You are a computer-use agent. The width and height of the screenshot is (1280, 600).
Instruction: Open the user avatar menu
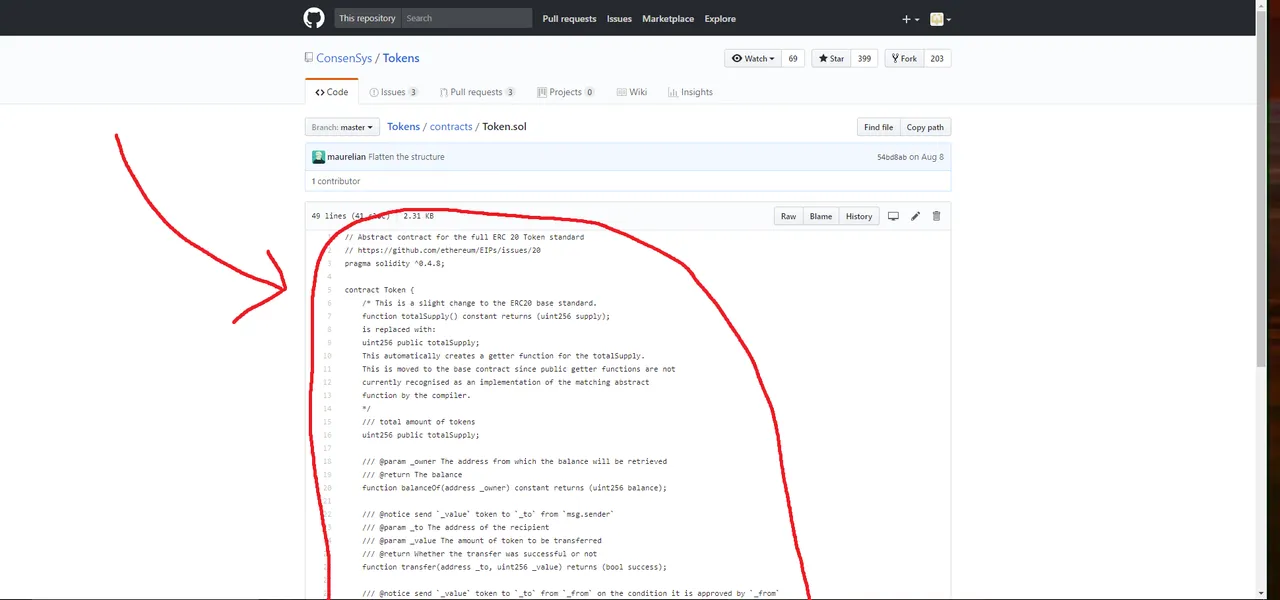(940, 19)
